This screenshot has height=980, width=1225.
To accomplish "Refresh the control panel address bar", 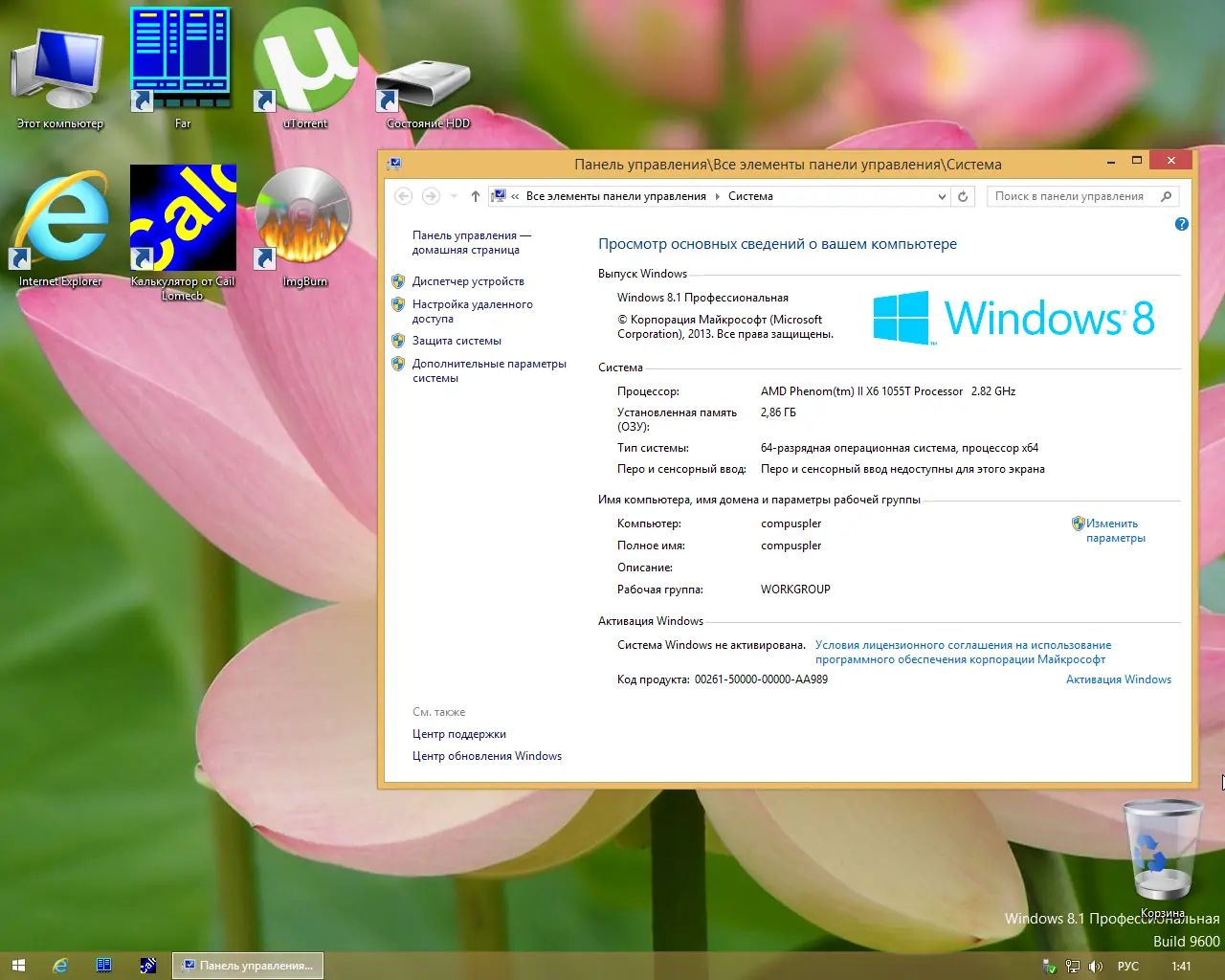I will (963, 196).
